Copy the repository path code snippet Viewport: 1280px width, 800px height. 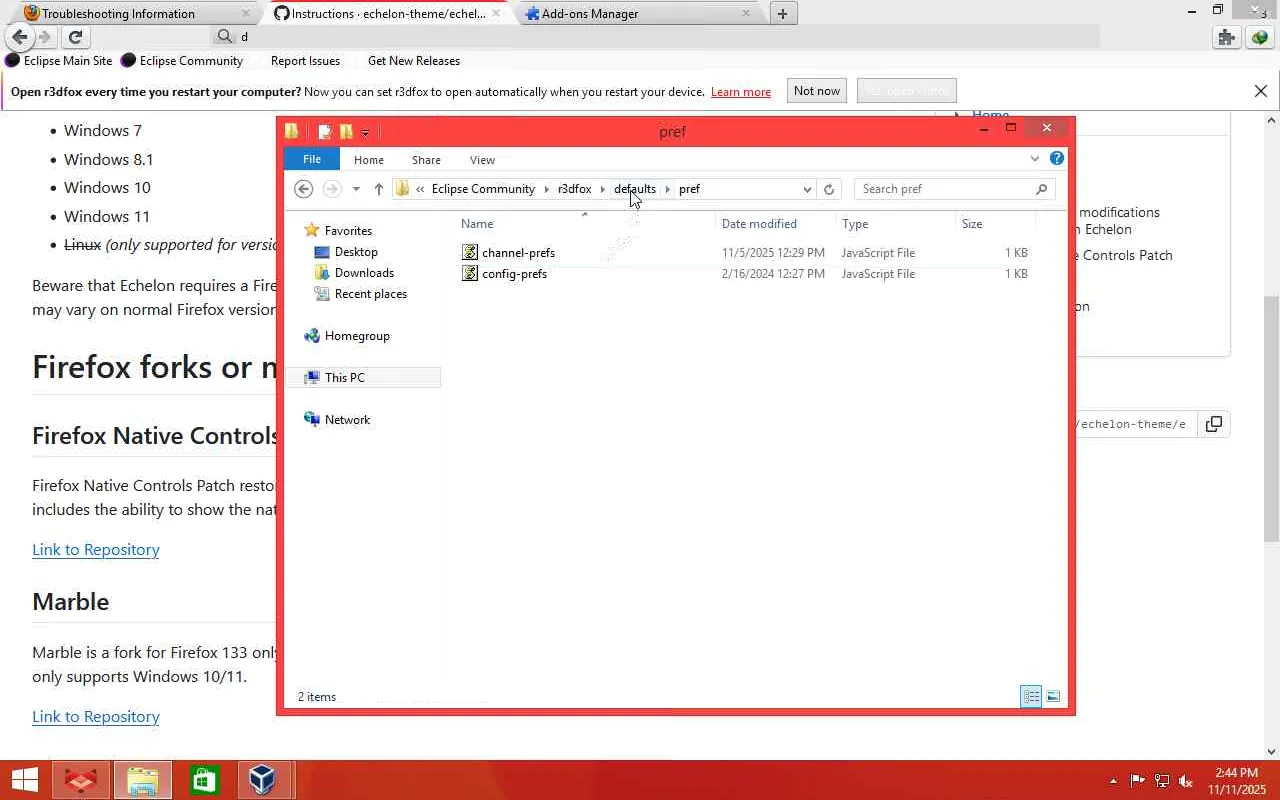click(1213, 424)
